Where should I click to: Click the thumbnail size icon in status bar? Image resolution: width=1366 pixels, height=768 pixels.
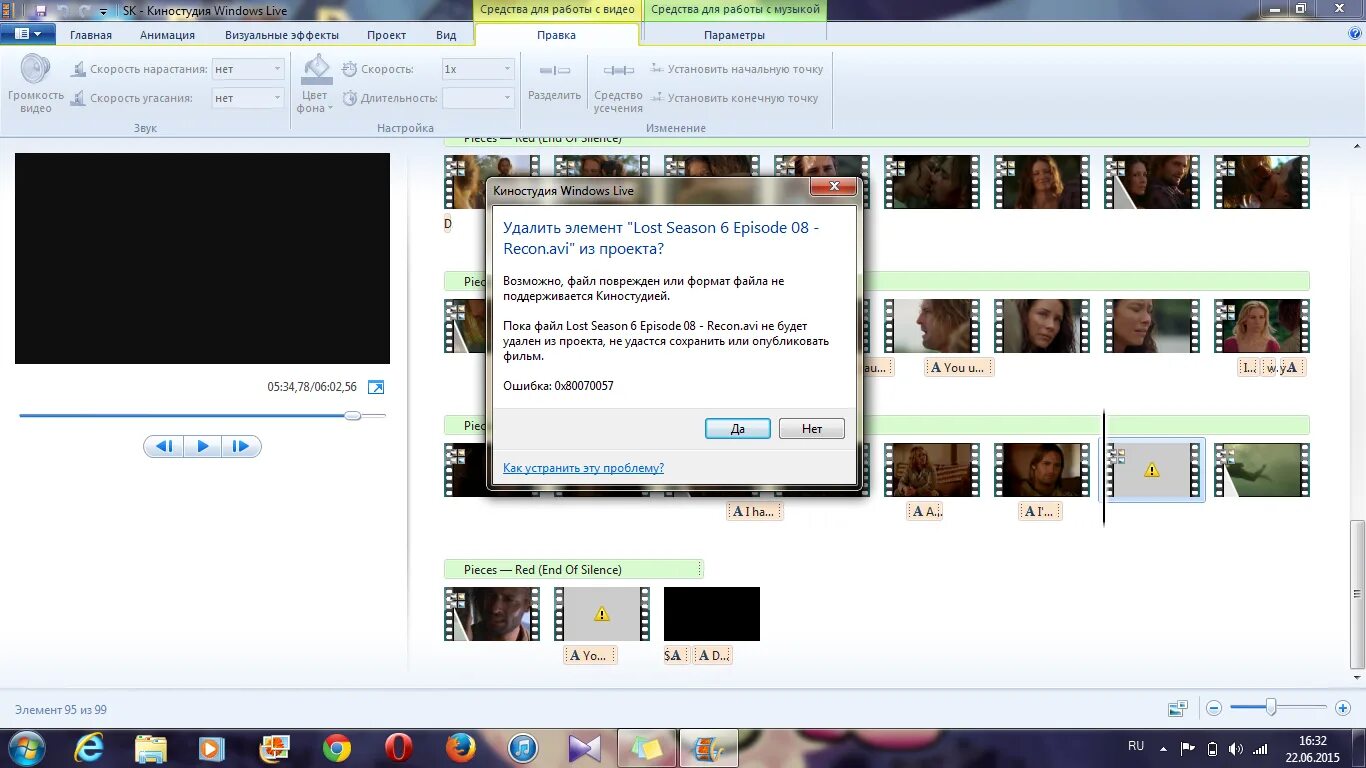click(1178, 708)
